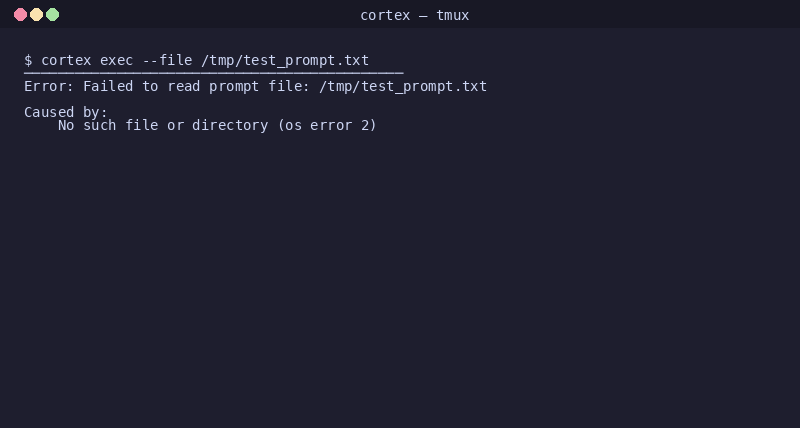Image resolution: width=800 pixels, height=428 pixels.
Task: Click the word "directory" in the error cause
Action: click(x=230, y=125)
